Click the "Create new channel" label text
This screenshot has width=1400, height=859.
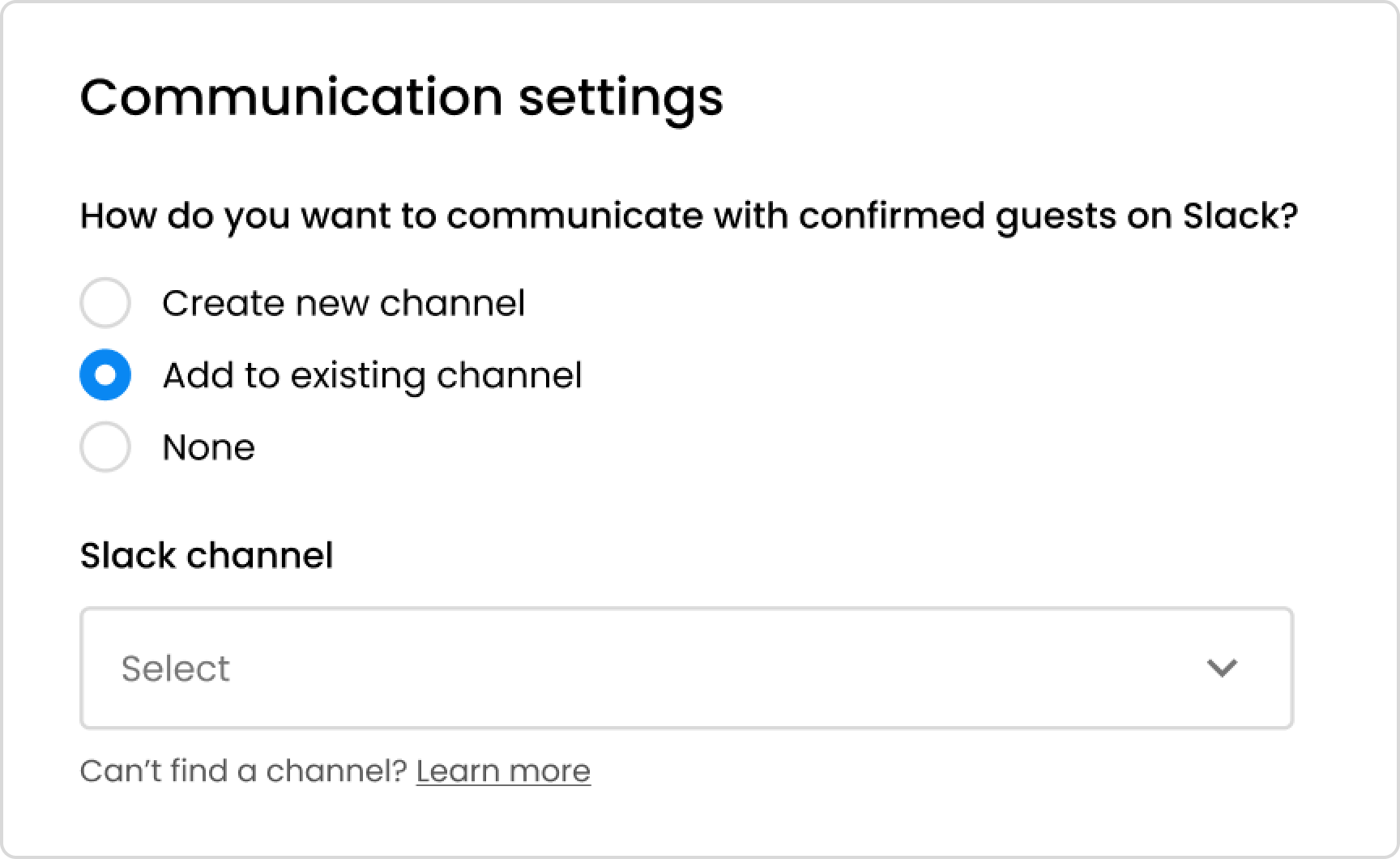pyautogui.click(x=344, y=303)
